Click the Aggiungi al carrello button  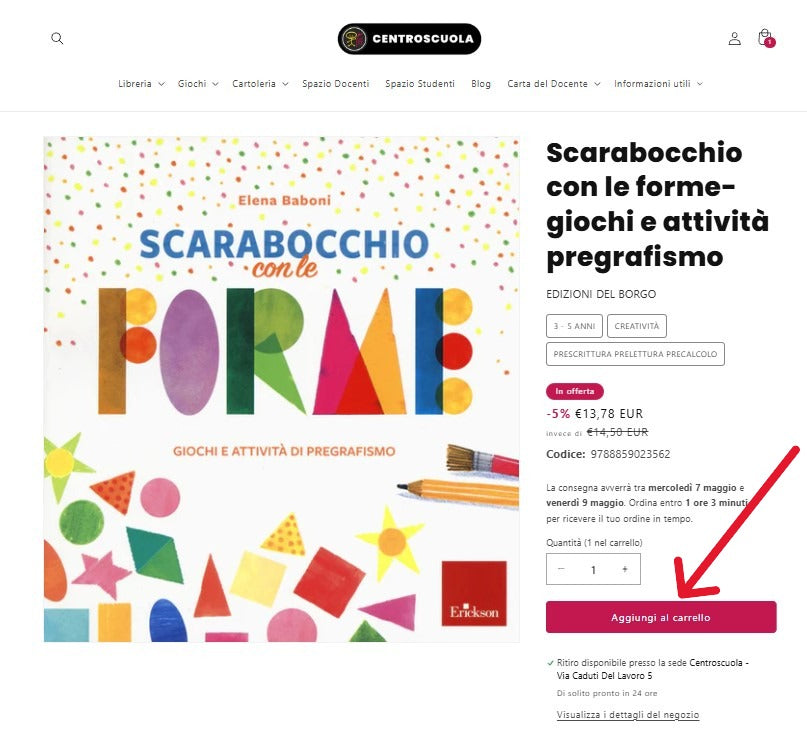click(x=661, y=617)
